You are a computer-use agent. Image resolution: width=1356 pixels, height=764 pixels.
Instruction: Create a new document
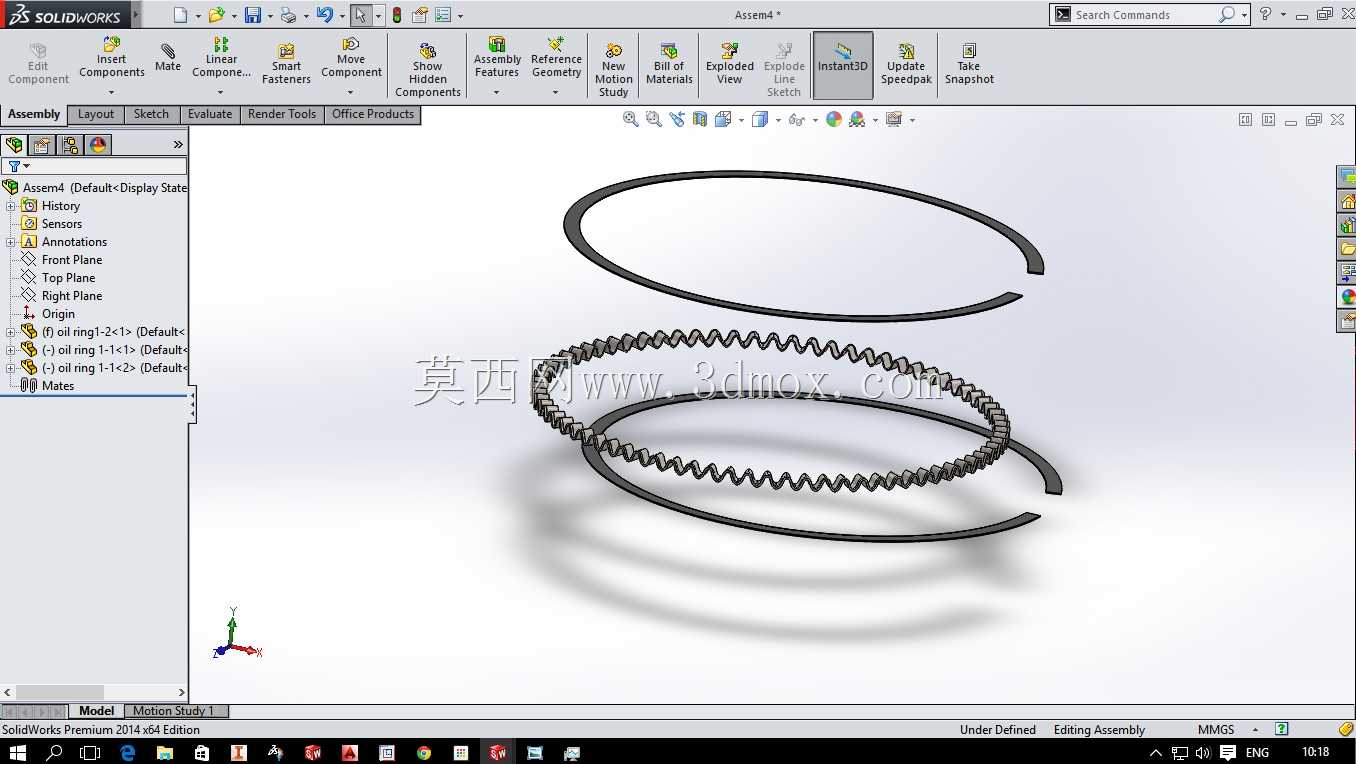pyautogui.click(x=180, y=15)
